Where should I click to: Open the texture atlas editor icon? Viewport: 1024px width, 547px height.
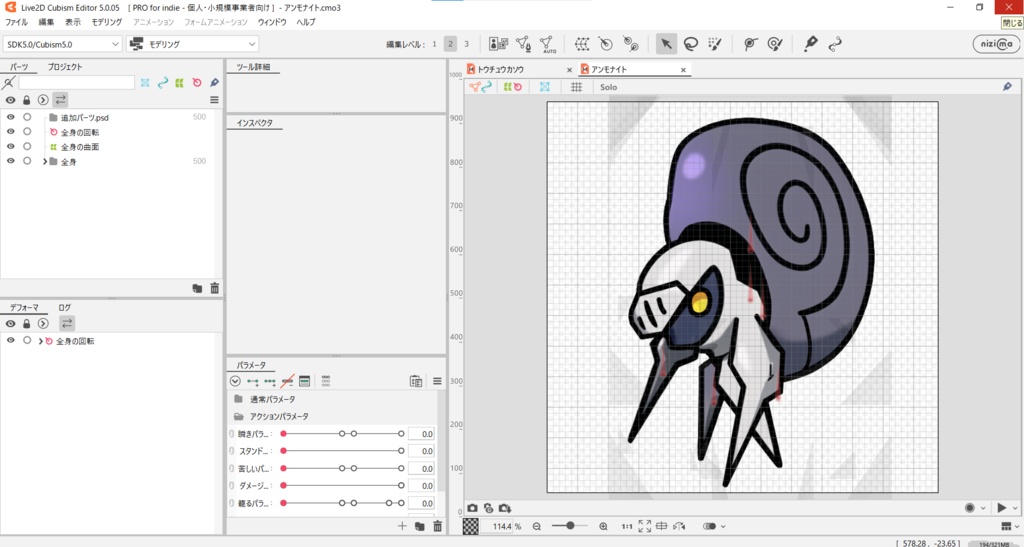498,44
